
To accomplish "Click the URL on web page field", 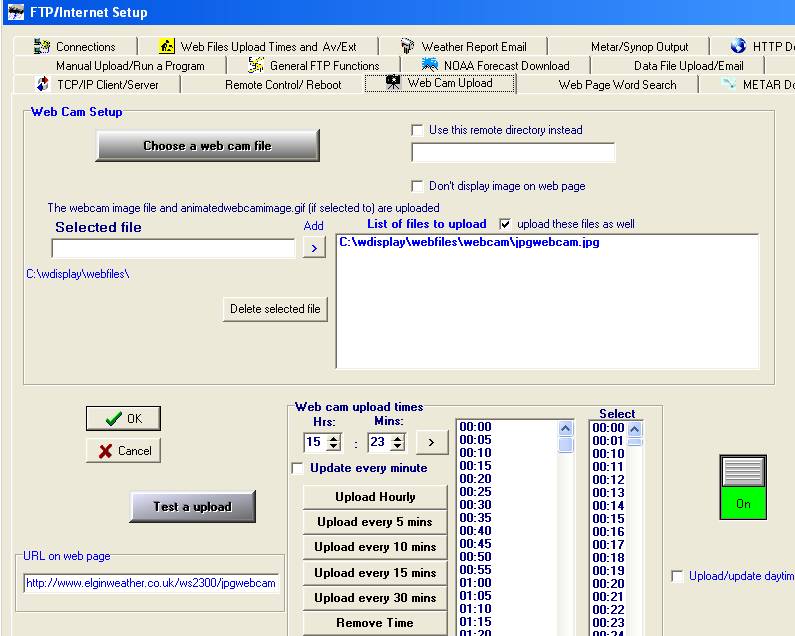I will tap(151, 583).
